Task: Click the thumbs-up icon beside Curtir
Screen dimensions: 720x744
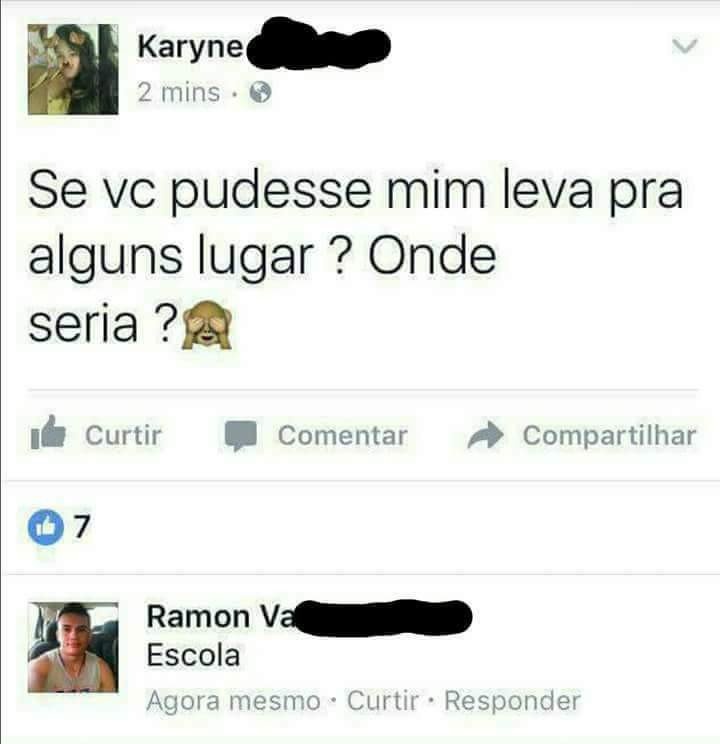Action: click(x=47, y=433)
